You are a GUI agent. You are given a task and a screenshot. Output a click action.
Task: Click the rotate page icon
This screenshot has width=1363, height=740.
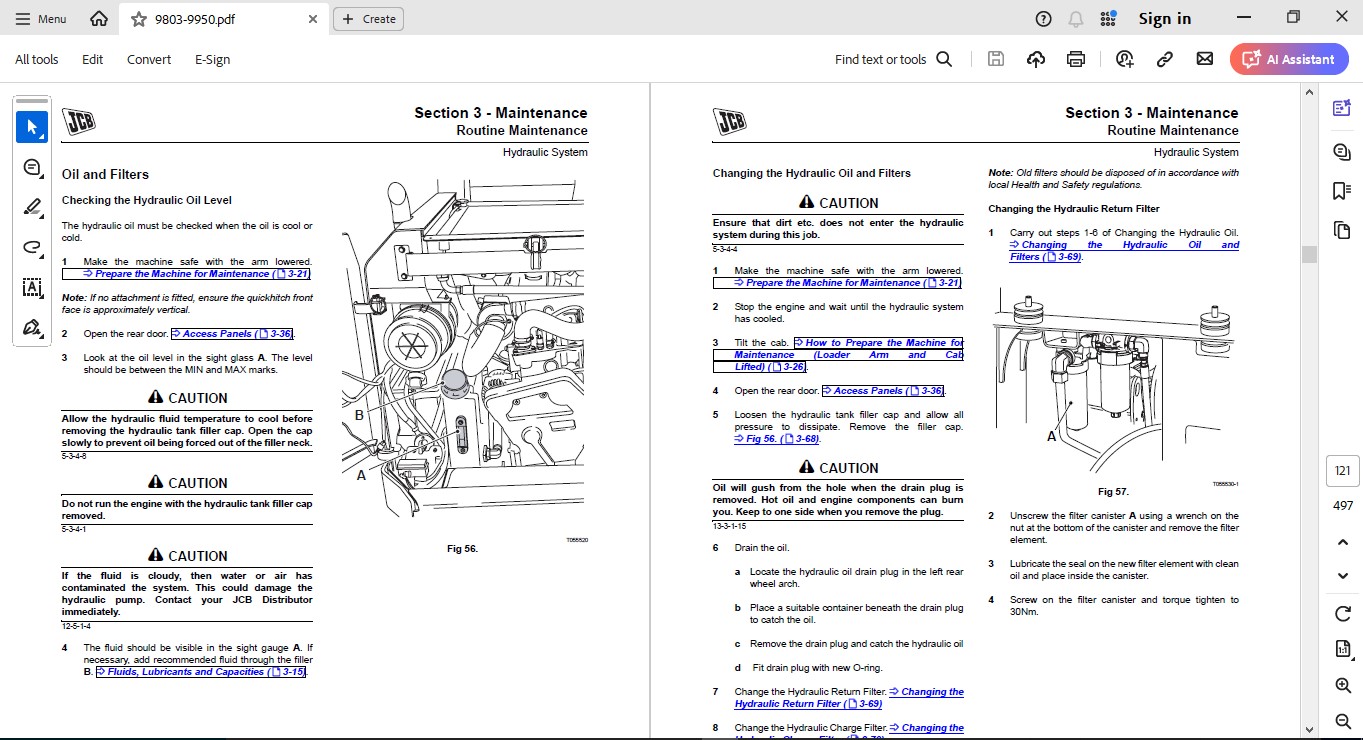[1343, 613]
